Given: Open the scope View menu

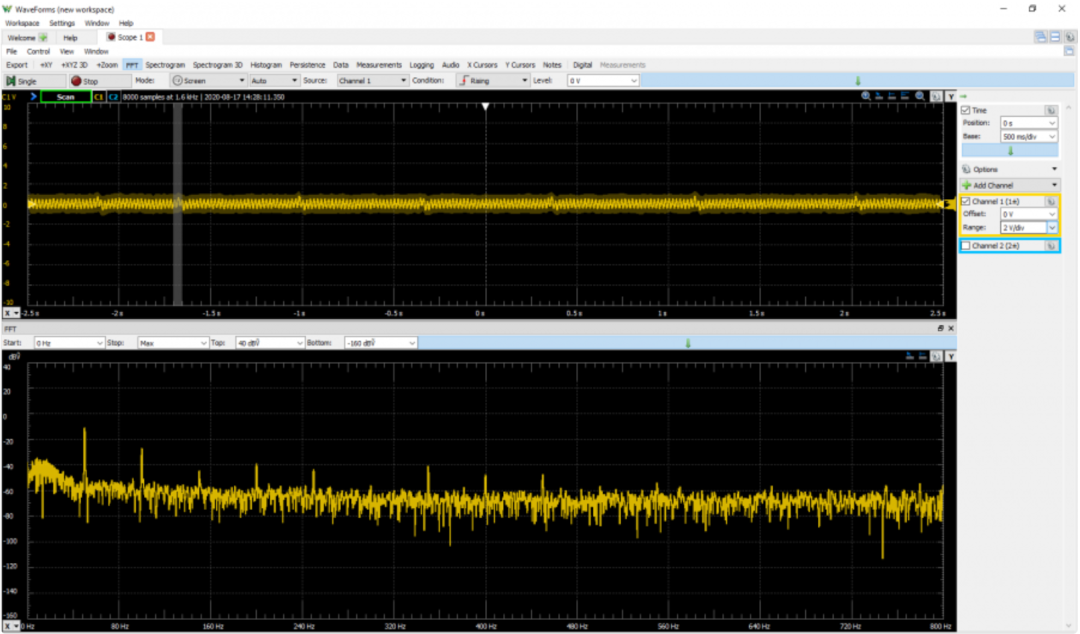Looking at the screenshot, I should (66, 51).
